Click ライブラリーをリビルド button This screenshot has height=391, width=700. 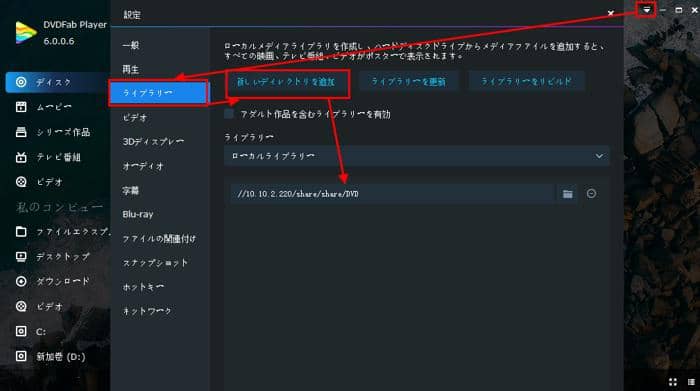click(526, 81)
